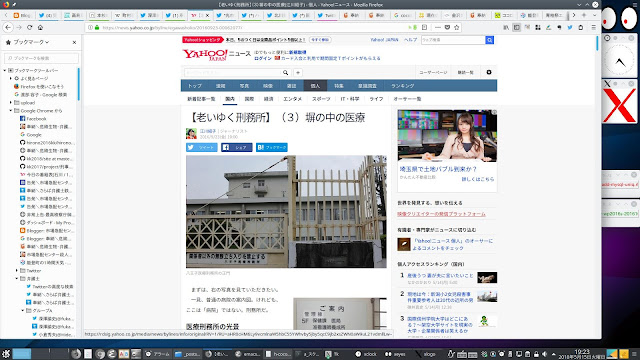Toggle reader view icon in address bar

point(424,27)
